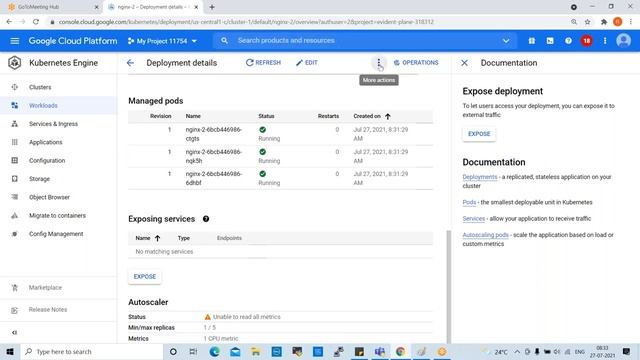640x360 pixels.
Task: Open the OPERATIONS button
Action: pos(416,62)
